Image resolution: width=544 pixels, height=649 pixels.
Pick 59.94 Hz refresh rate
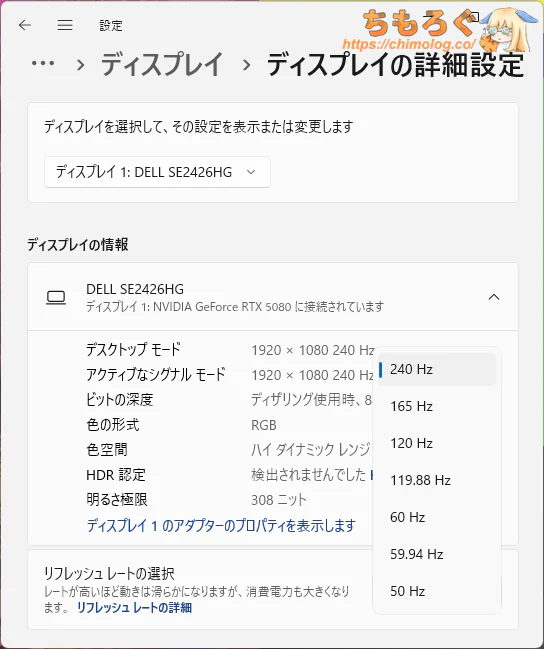click(437, 554)
